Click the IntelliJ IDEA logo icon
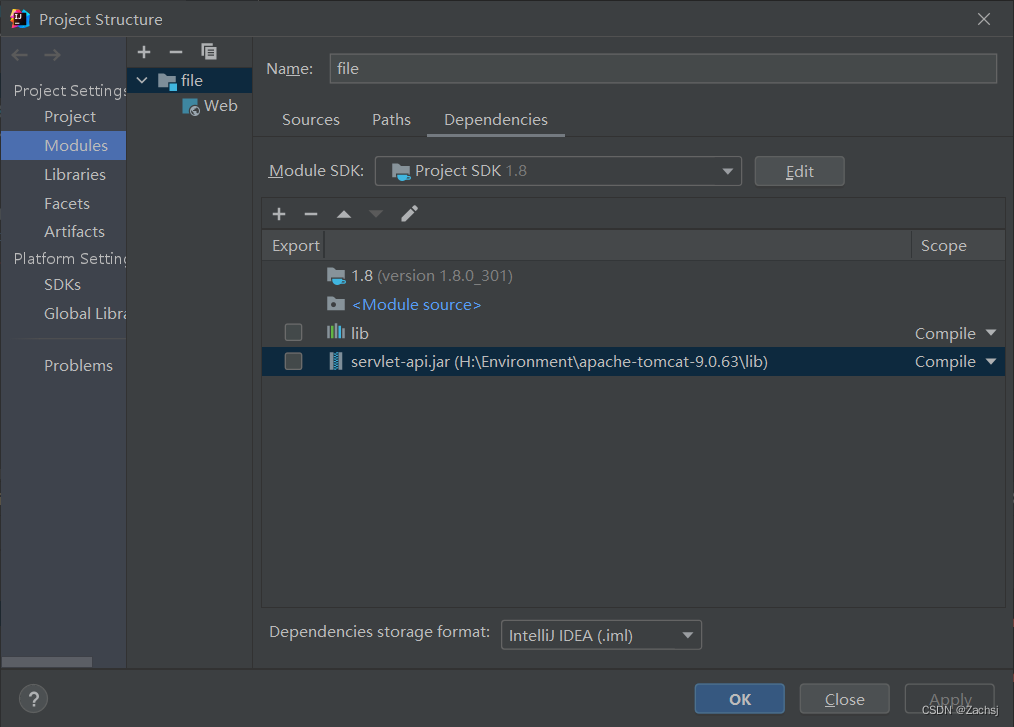 tap(20, 19)
